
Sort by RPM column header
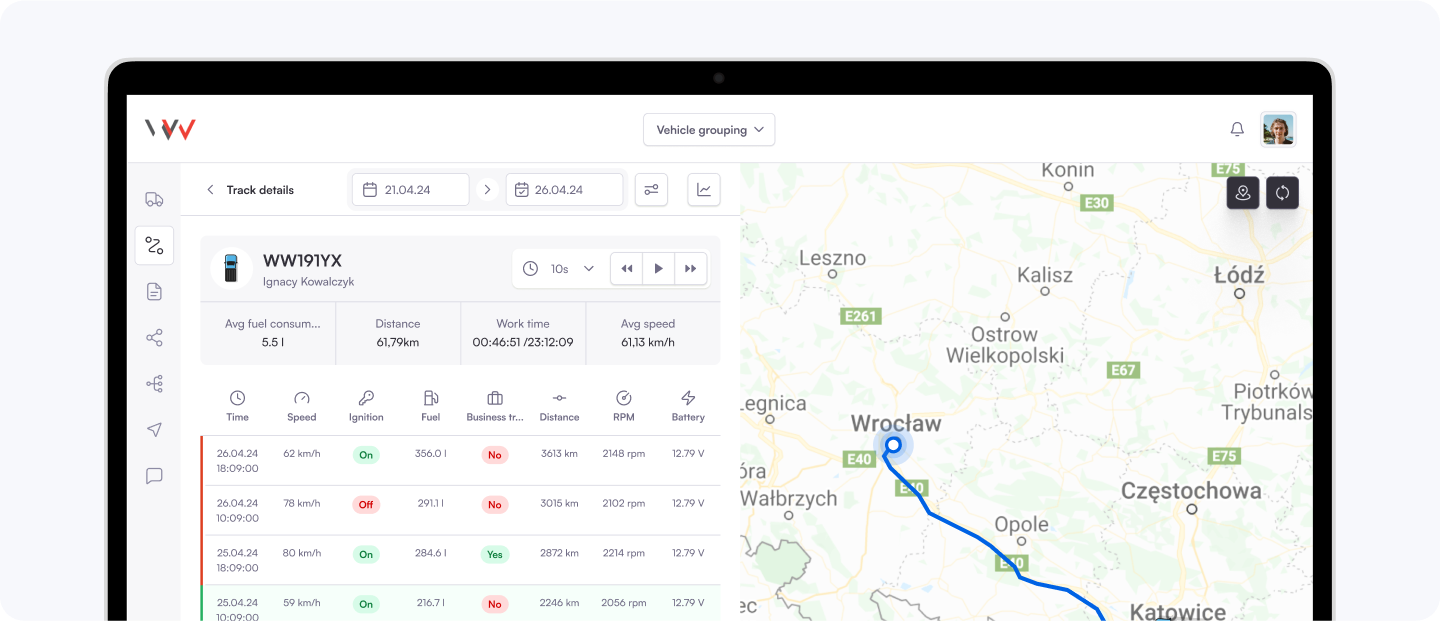624,406
